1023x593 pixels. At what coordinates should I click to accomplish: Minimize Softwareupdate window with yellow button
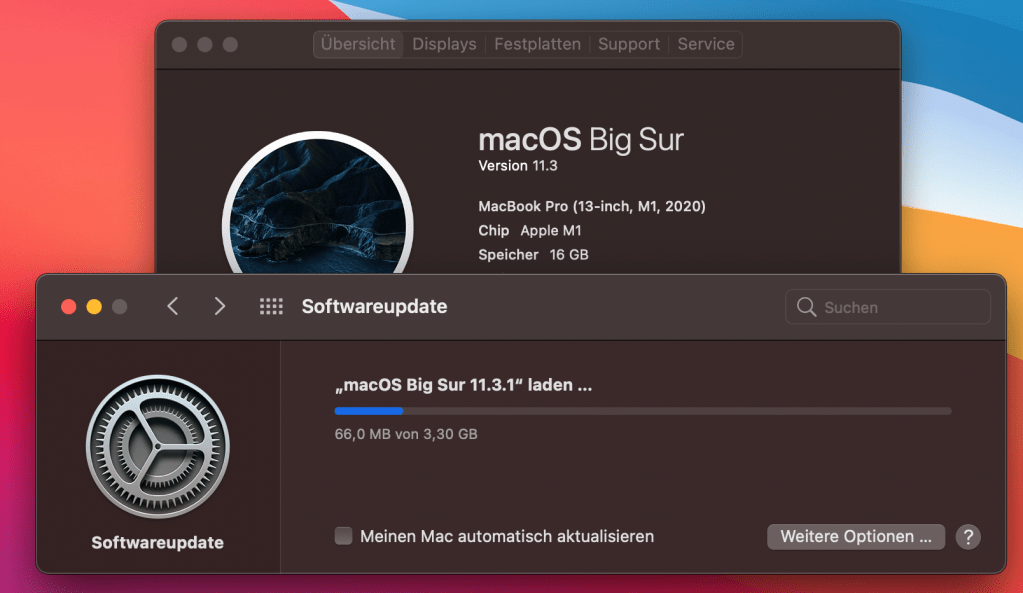coord(94,307)
